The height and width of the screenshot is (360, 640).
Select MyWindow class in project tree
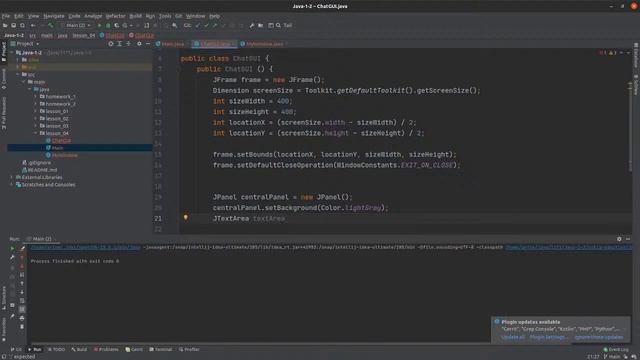point(64,155)
